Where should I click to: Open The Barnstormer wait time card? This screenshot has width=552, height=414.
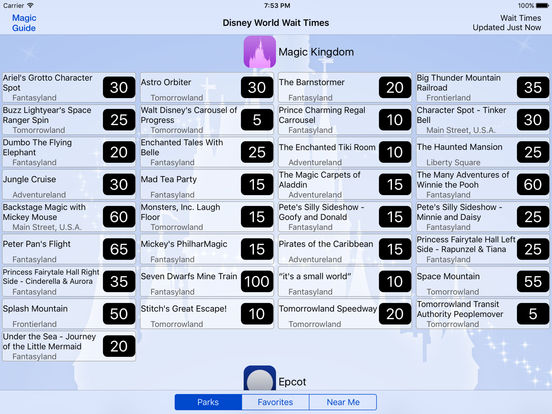pyautogui.click(x=345, y=88)
